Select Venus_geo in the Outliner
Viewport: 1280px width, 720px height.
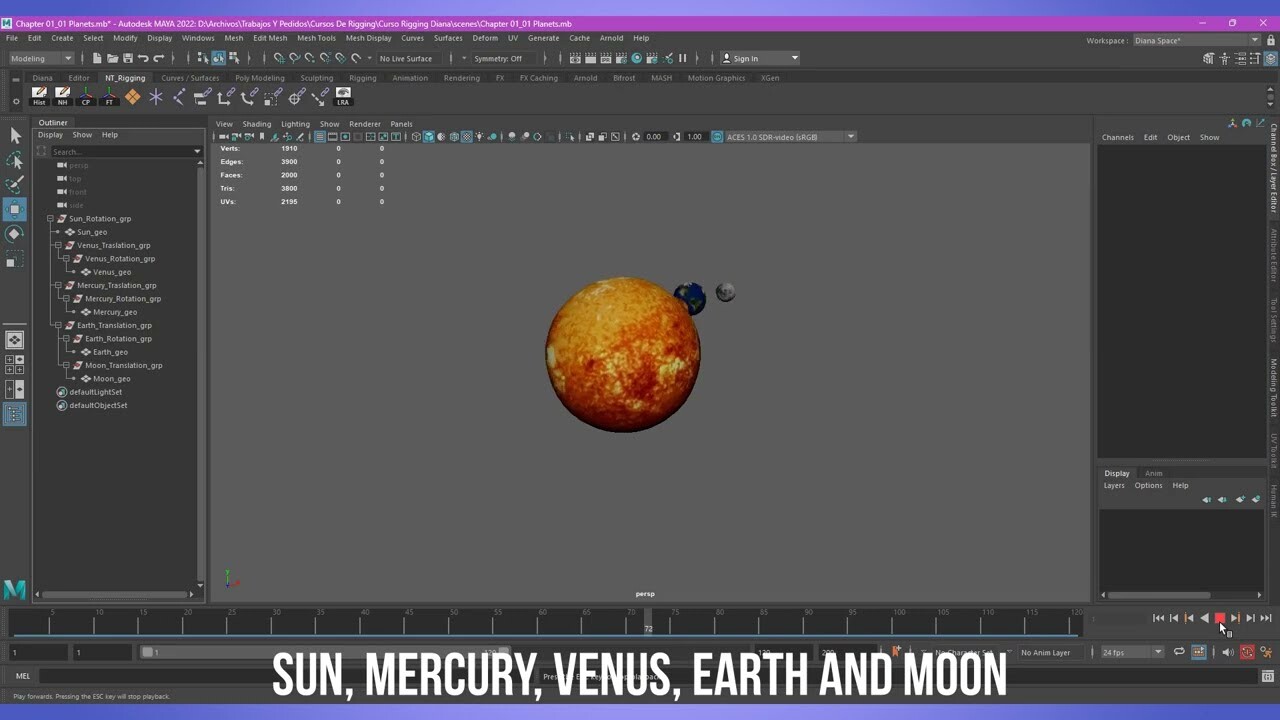click(x=111, y=272)
